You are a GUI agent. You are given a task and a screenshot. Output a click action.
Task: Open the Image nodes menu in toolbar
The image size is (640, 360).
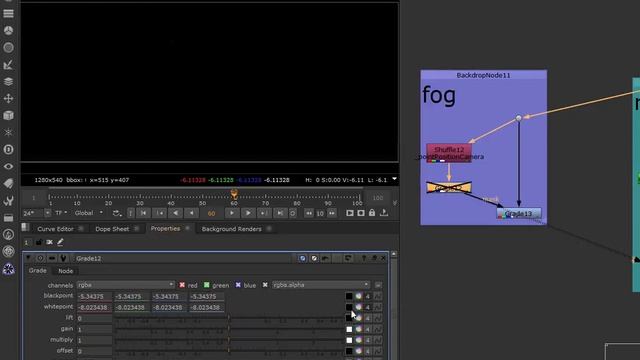click(x=8, y=13)
